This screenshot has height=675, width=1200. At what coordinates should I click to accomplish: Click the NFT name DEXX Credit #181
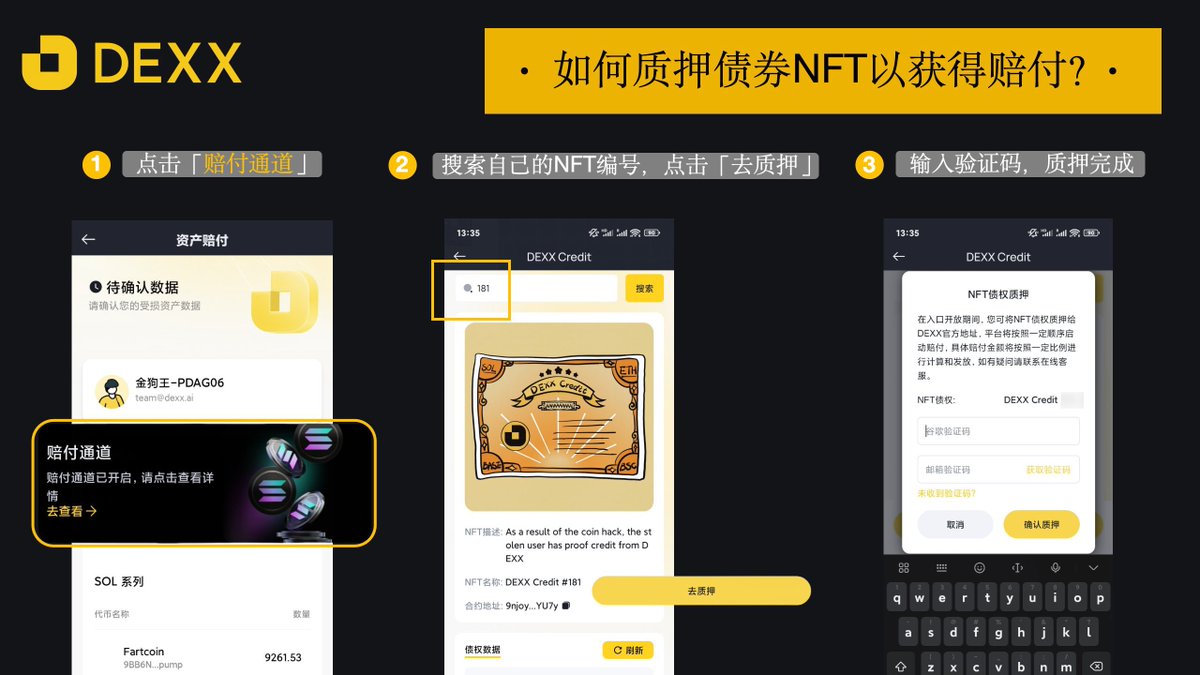[x=543, y=582]
